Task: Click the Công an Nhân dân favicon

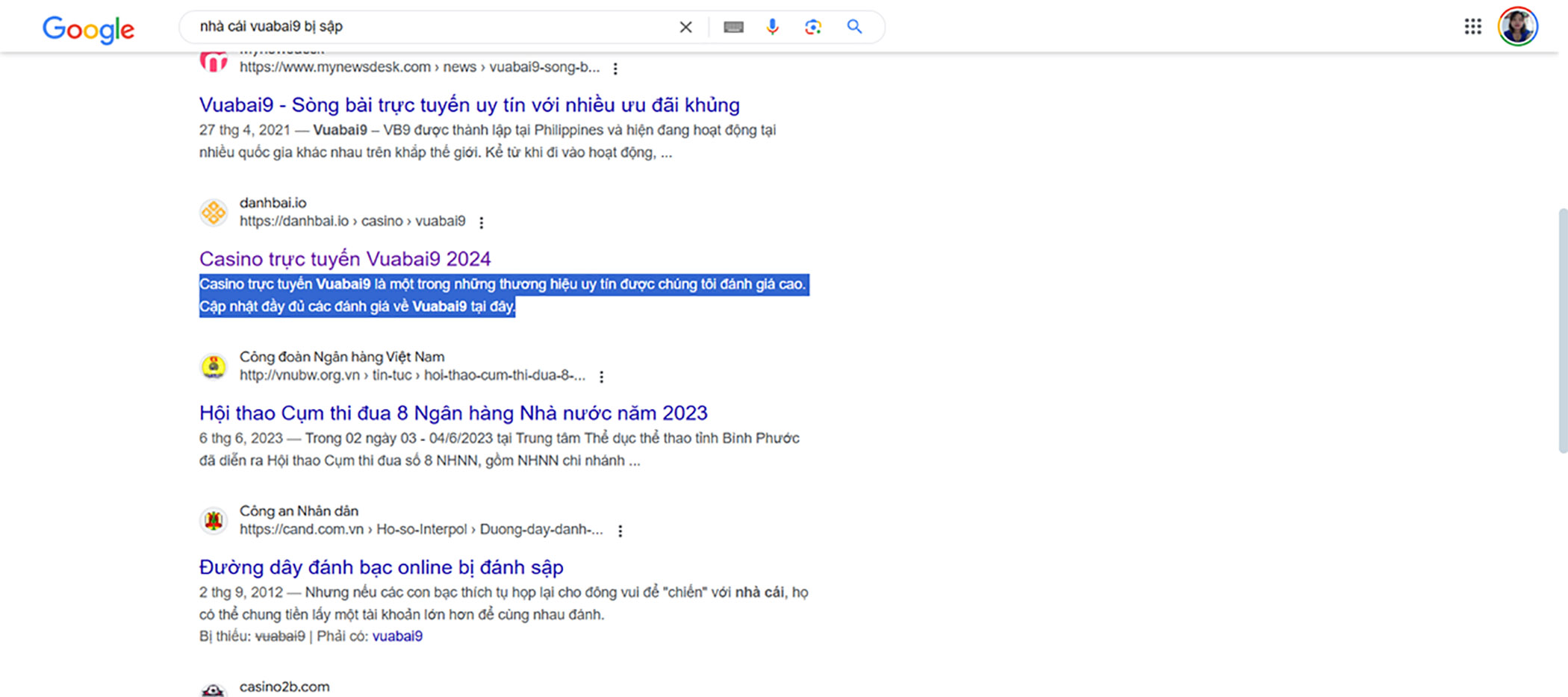Action: click(214, 520)
